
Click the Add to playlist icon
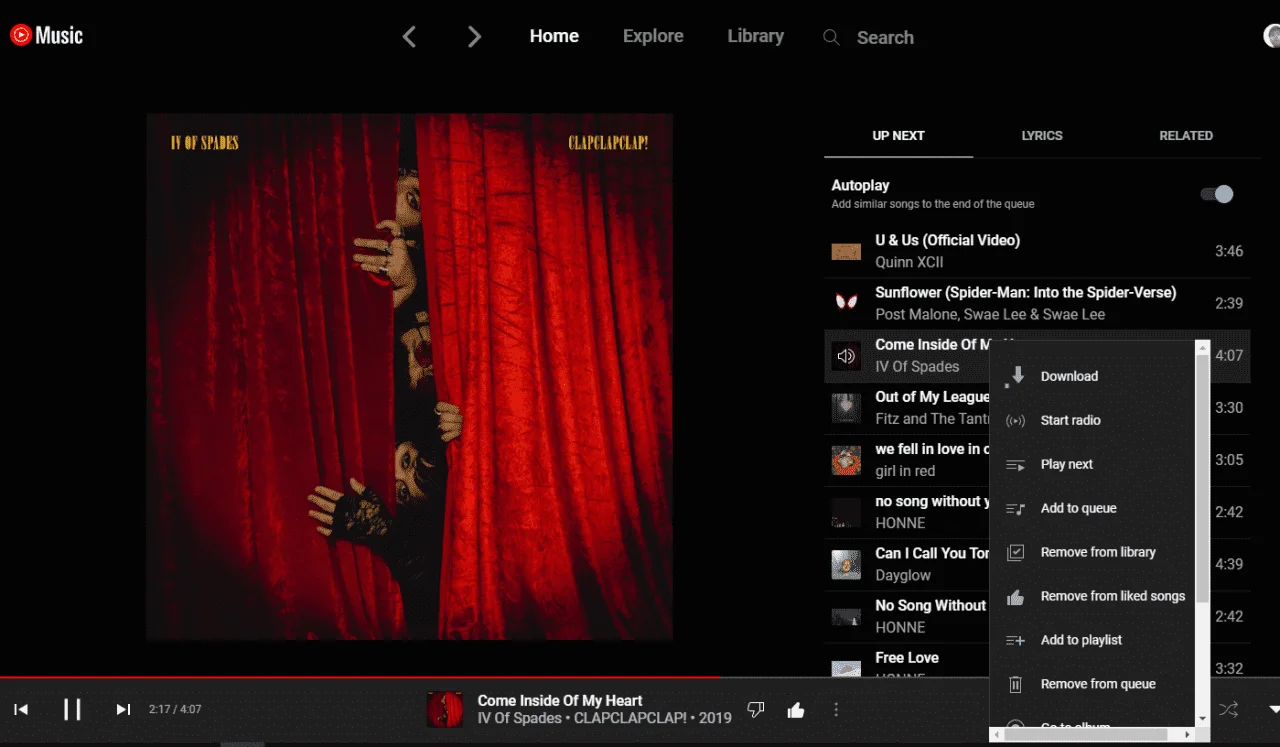[x=1016, y=640]
